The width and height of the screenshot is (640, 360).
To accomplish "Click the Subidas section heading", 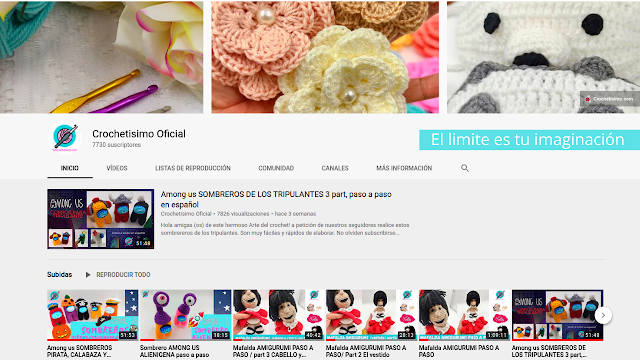I will click(x=60, y=275).
